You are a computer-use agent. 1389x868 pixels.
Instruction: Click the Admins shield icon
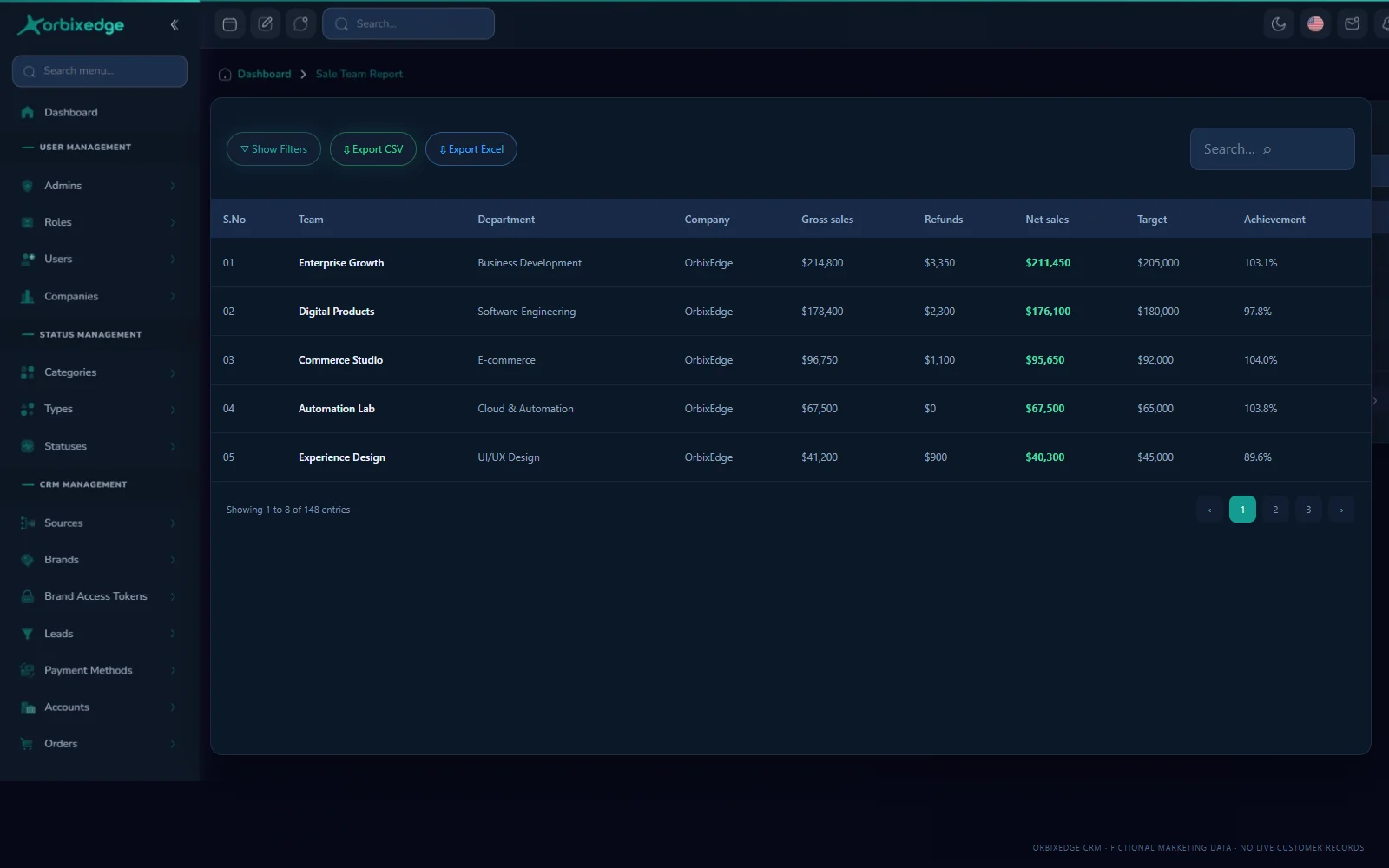pyautogui.click(x=27, y=186)
